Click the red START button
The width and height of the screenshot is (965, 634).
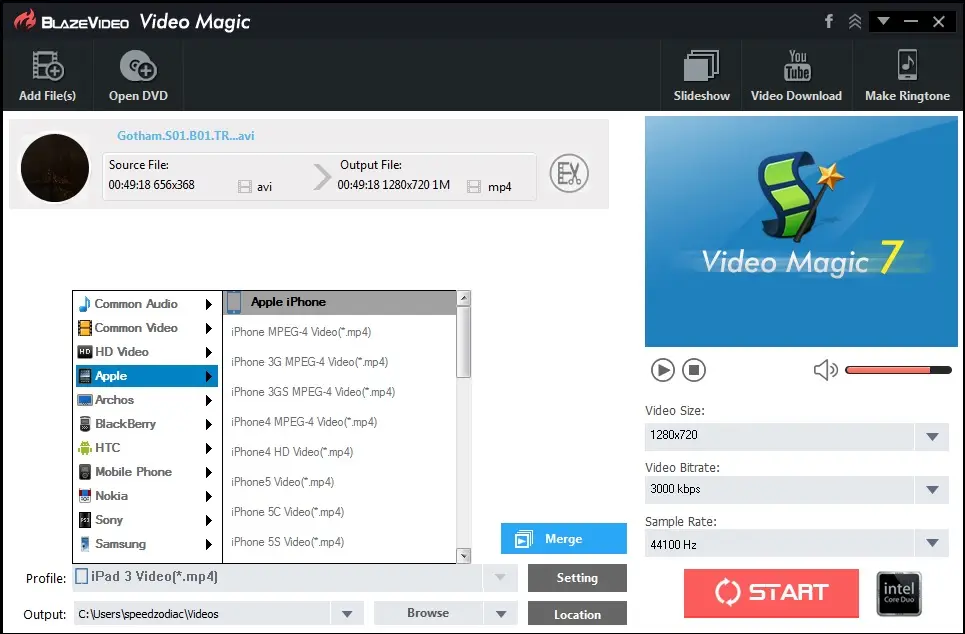771,593
